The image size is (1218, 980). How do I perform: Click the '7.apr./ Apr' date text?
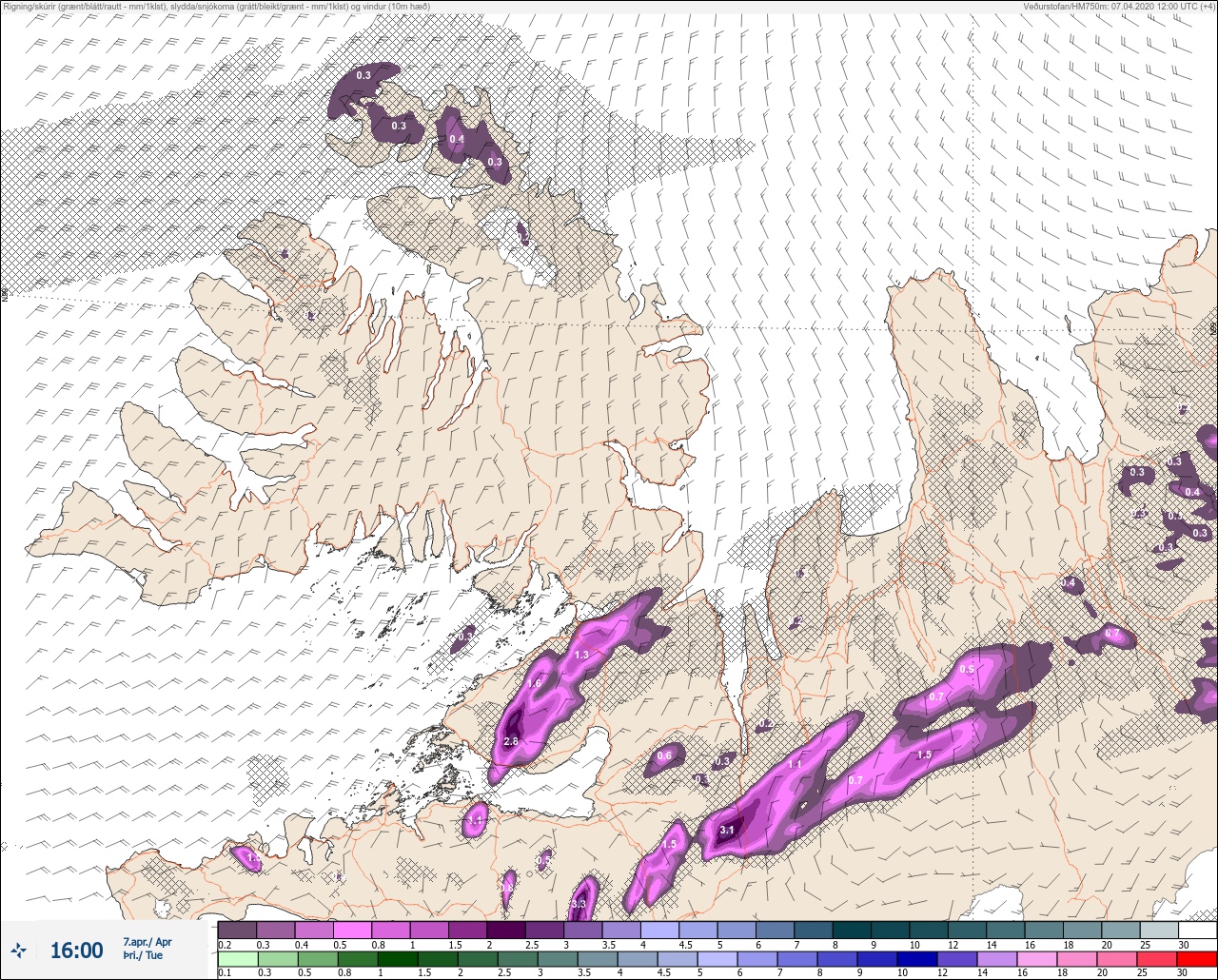(x=147, y=942)
